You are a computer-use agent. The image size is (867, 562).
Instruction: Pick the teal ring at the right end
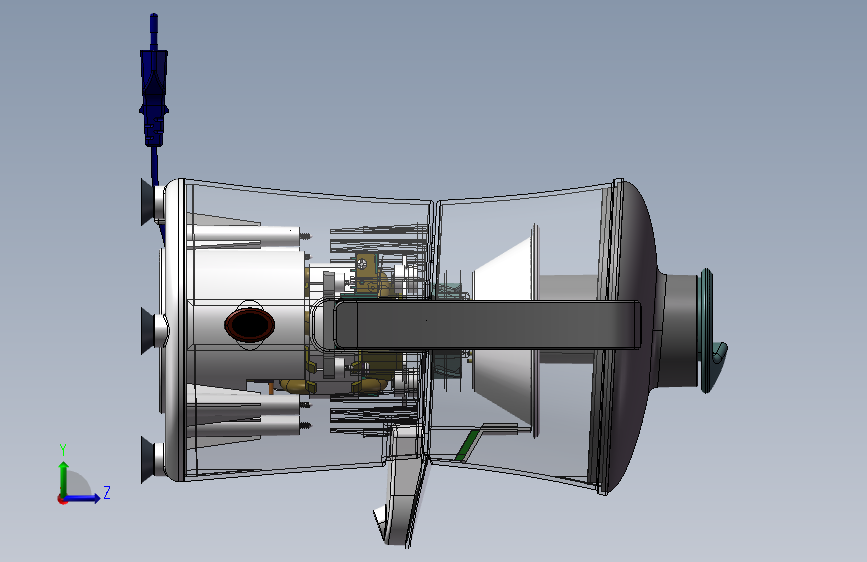click(707, 330)
